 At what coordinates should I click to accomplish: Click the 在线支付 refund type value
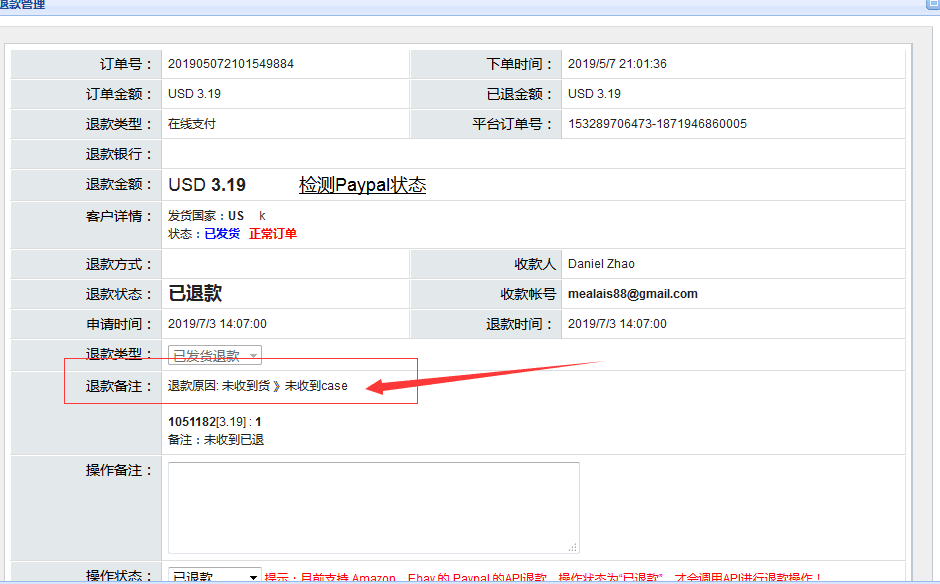(x=192, y=124)
